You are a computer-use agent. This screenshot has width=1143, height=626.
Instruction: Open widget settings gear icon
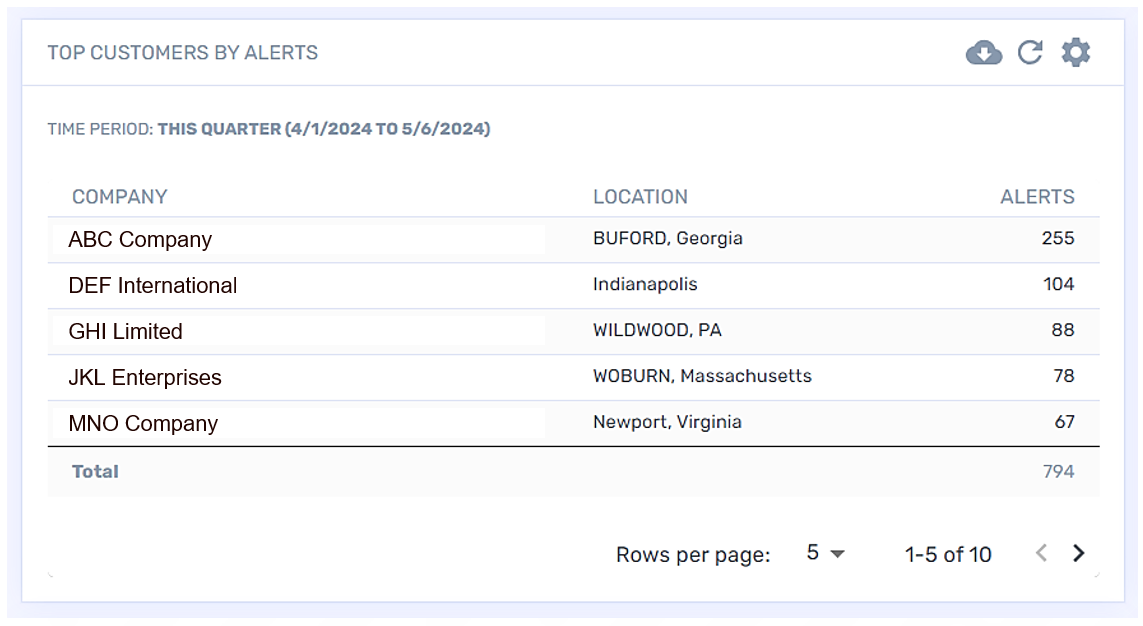coord(1076,53)
